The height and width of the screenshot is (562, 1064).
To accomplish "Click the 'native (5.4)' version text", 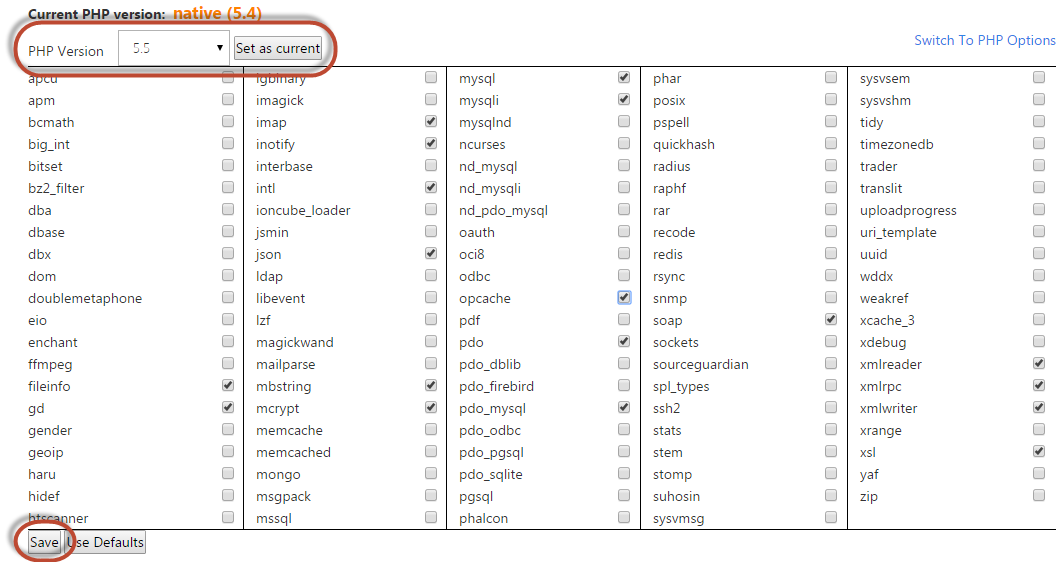I will point(217,14).
